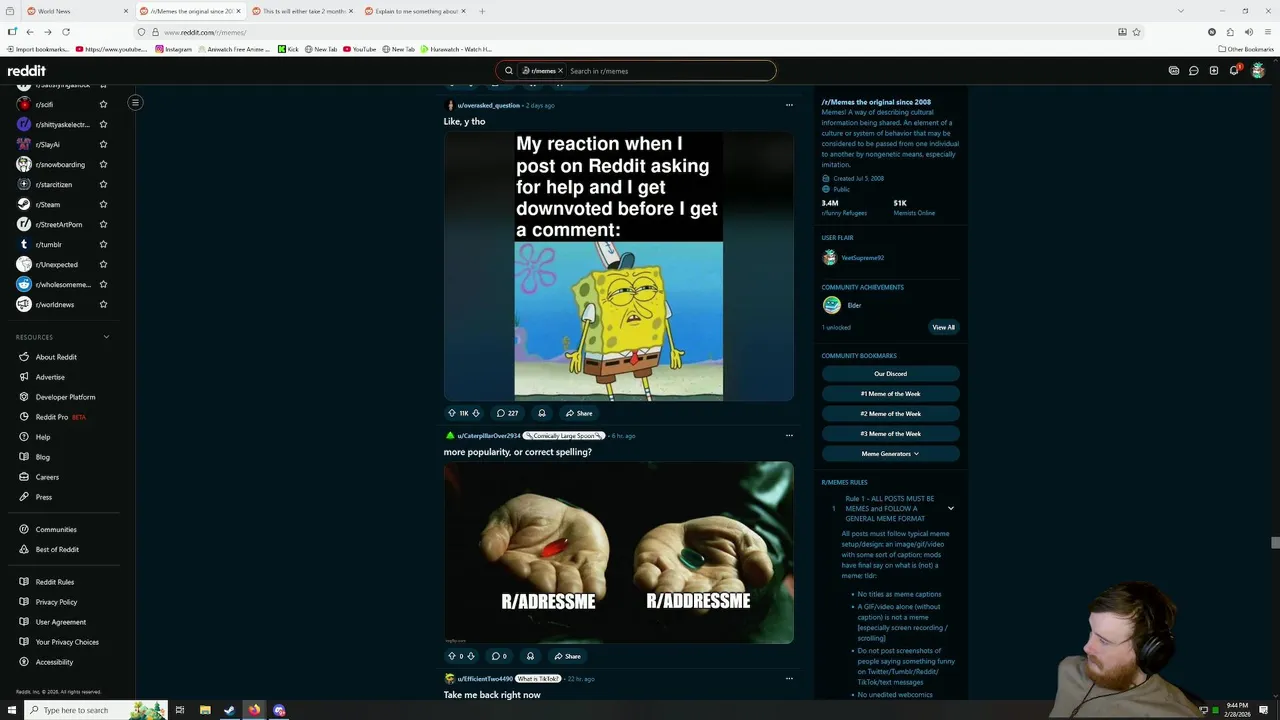Open the Firefox hamburger menu
Screen dimensions: 1280x720
(1267, 32)
